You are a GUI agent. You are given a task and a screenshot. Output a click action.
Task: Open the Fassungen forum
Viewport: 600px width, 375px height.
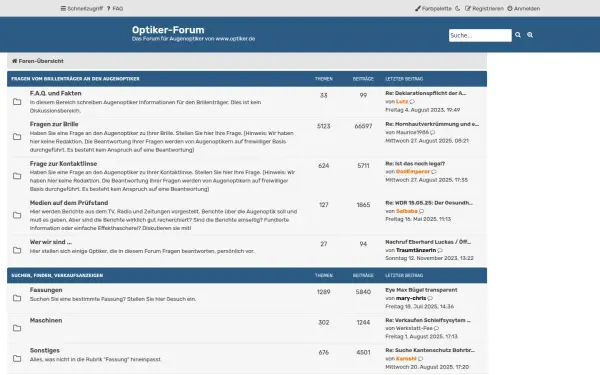(x=46, y=290)
